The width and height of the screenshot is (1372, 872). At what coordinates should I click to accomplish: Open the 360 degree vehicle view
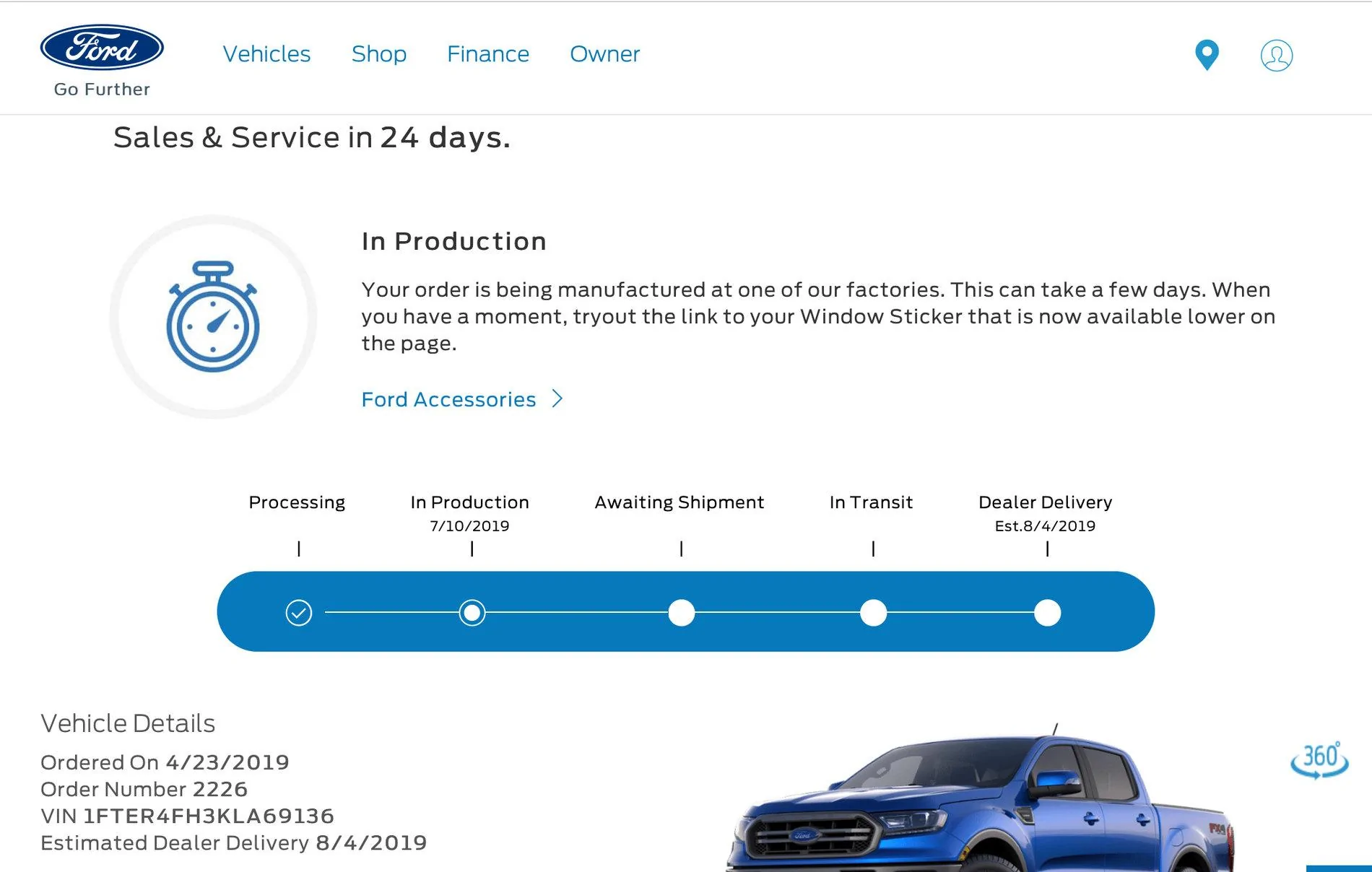click(1319, 759)
